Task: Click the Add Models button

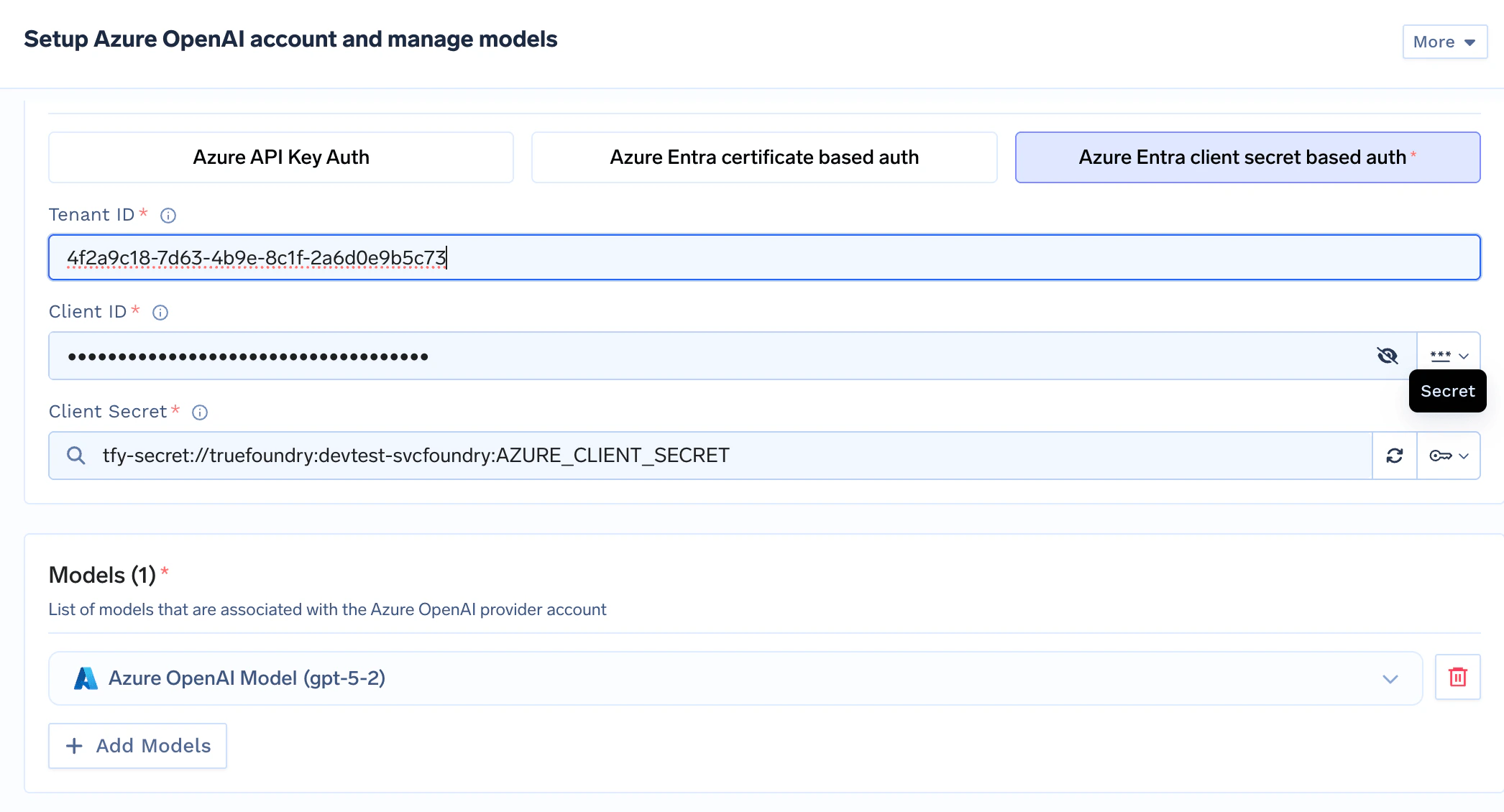Action: 137,746
